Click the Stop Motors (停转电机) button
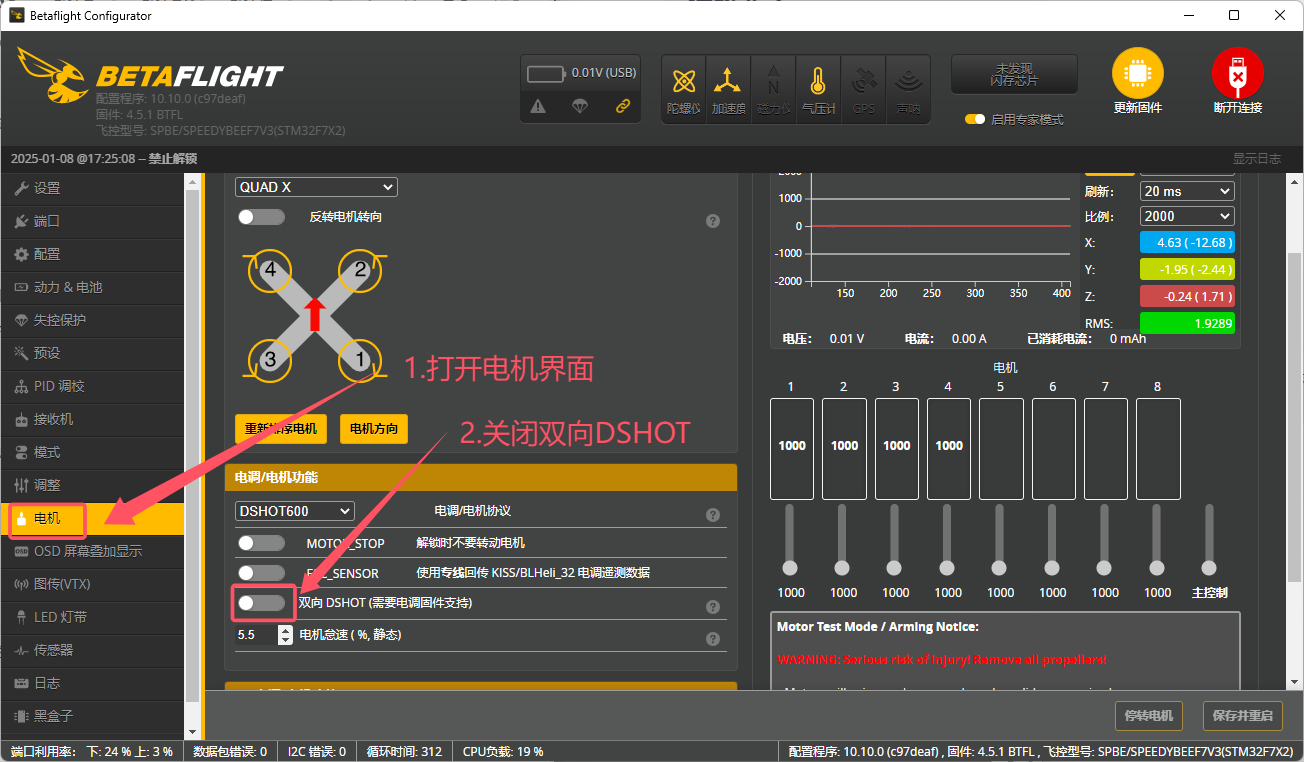Image resolution: width=1304 pixels, height=762 pixels. click(1149, 716)
